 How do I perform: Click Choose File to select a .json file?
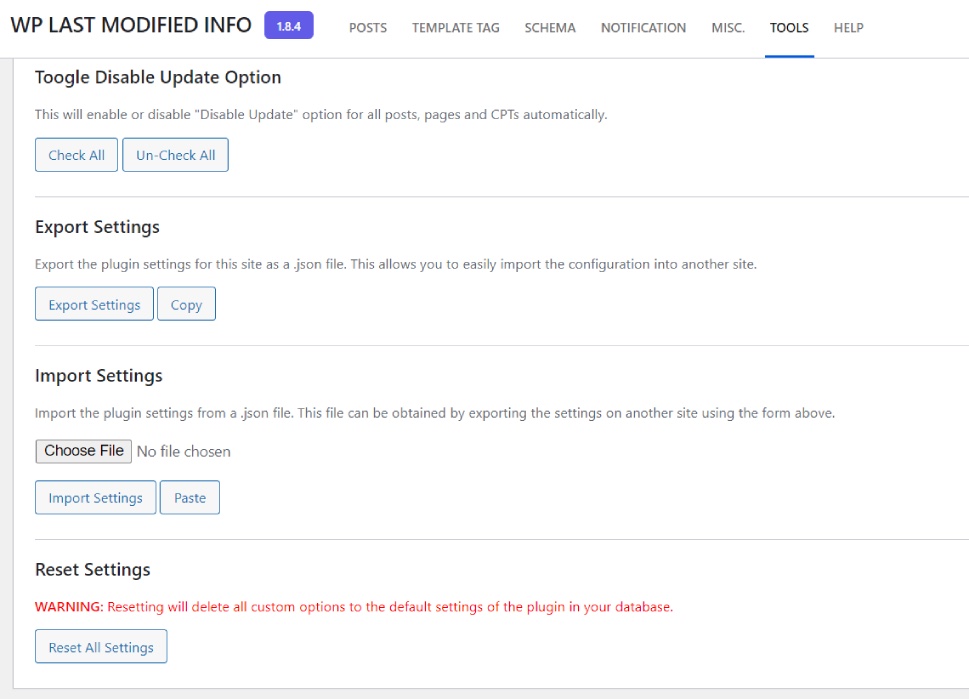83,451
